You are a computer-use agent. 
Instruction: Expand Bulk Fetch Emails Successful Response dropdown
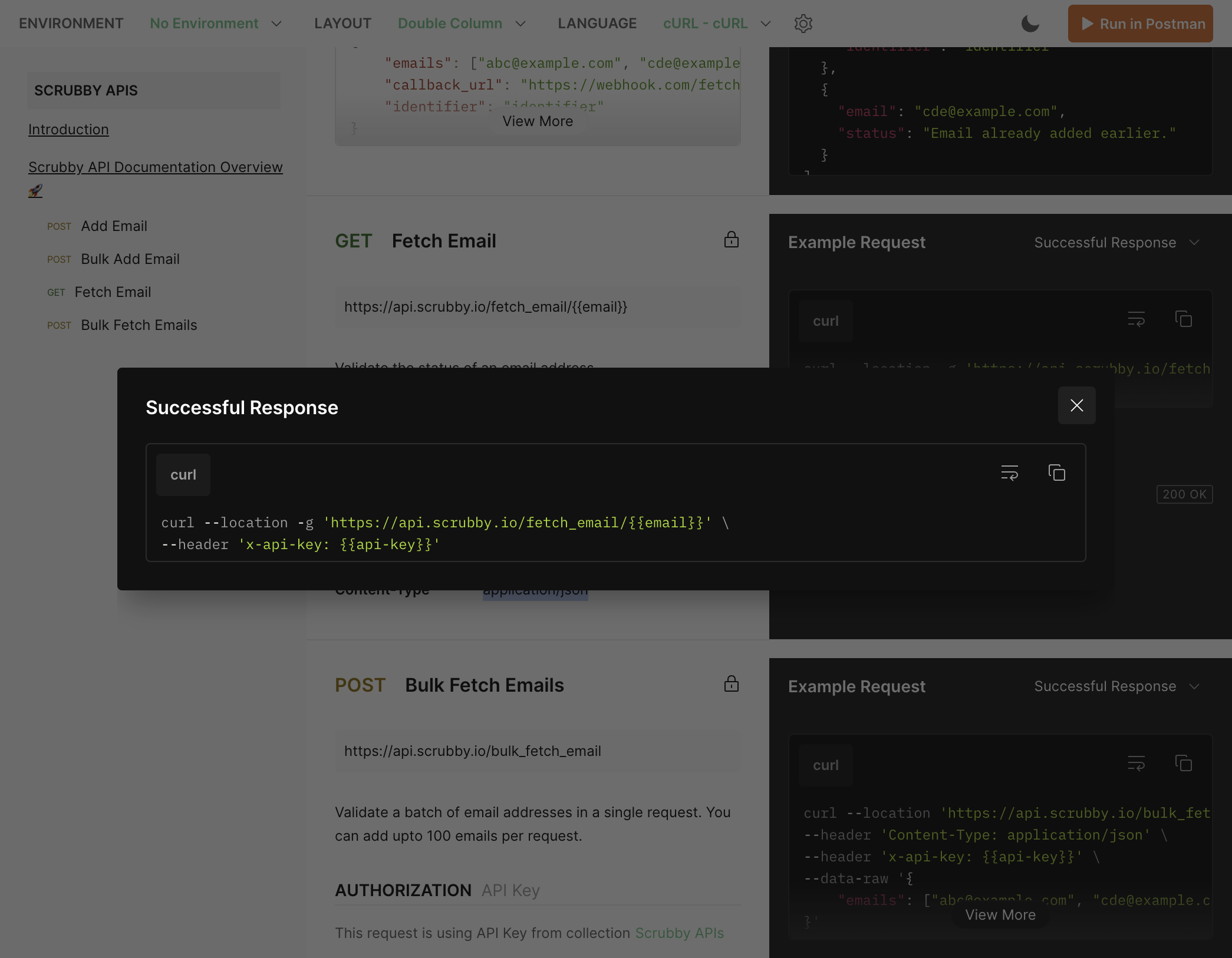coord(1117,686)
